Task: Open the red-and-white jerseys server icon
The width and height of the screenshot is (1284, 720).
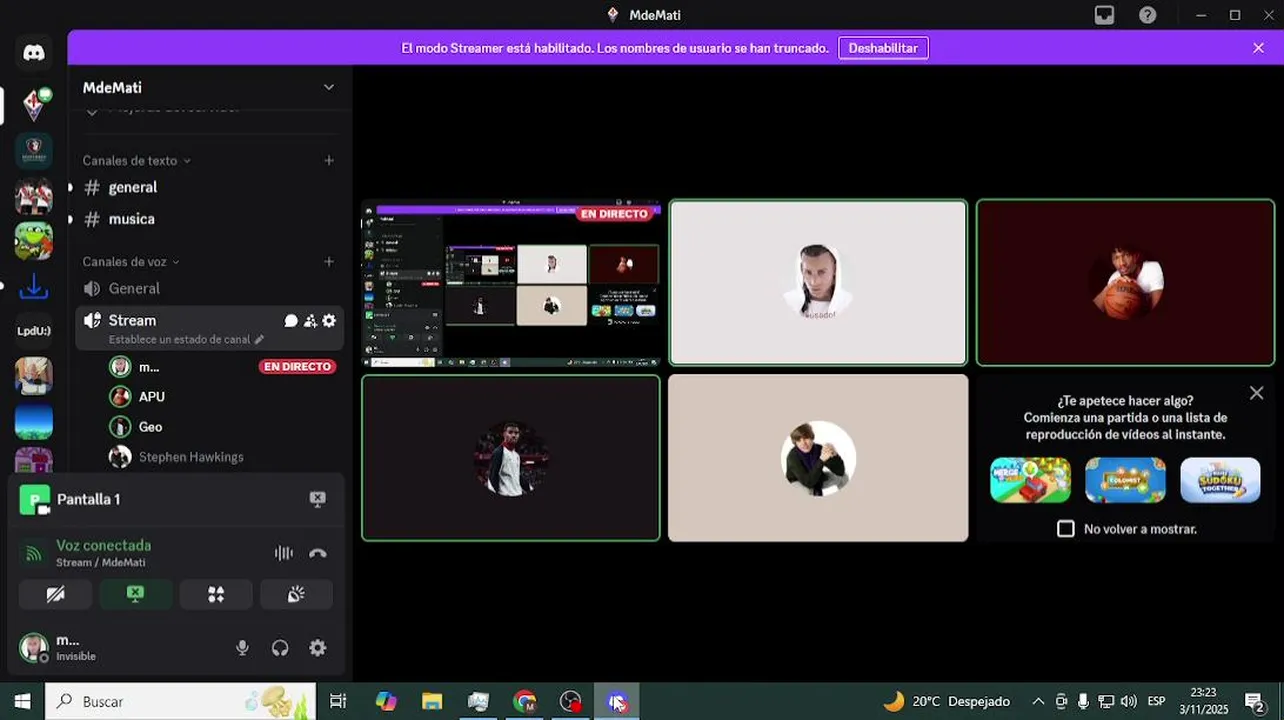Action: [x=34, y=196]
